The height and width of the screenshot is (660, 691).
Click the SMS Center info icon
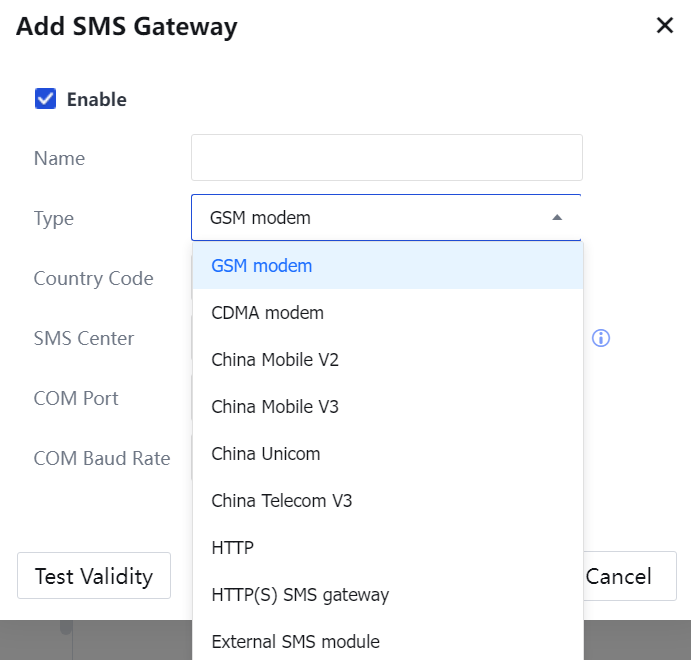click(x=601, y=338)
